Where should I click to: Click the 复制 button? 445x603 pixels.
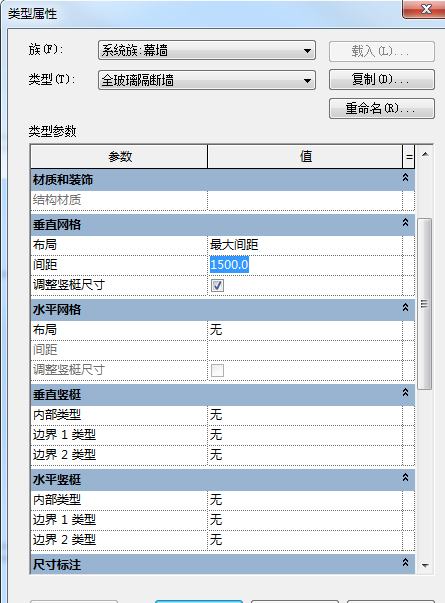coord(382,80)
